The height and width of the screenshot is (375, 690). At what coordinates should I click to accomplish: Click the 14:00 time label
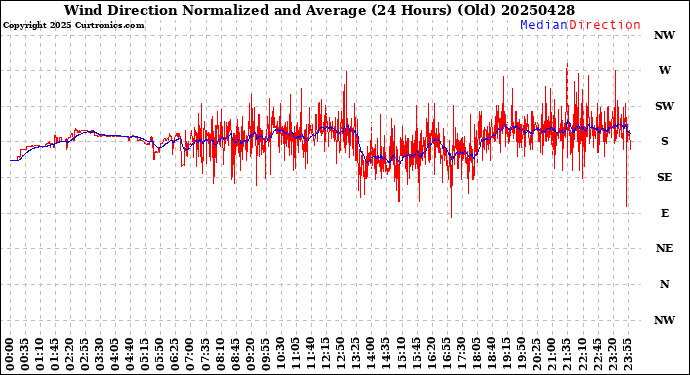click(x=370, y=354)
